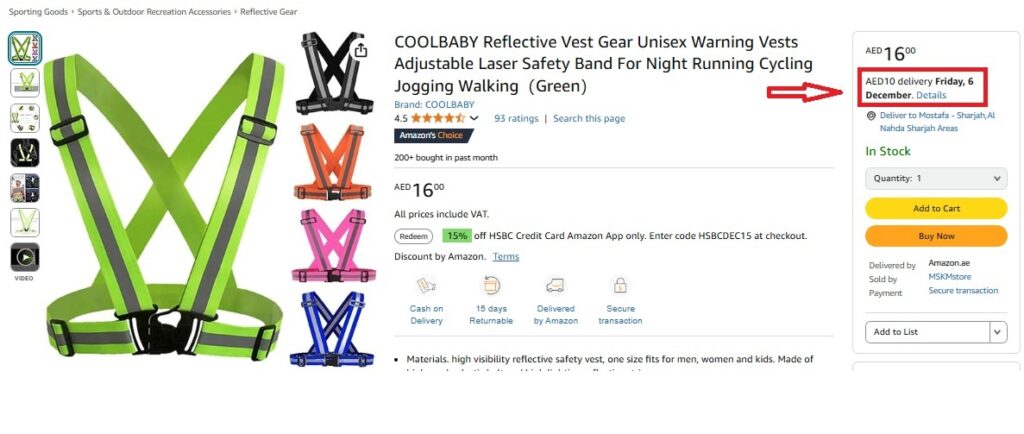
Task: Click the delivery location pin icon
Action: (x=871, y=116)
